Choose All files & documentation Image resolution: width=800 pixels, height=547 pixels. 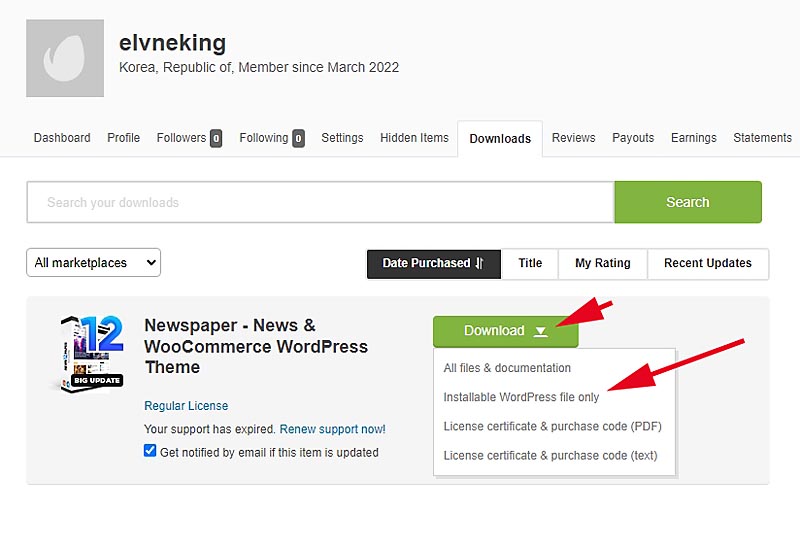coord(507,368)
